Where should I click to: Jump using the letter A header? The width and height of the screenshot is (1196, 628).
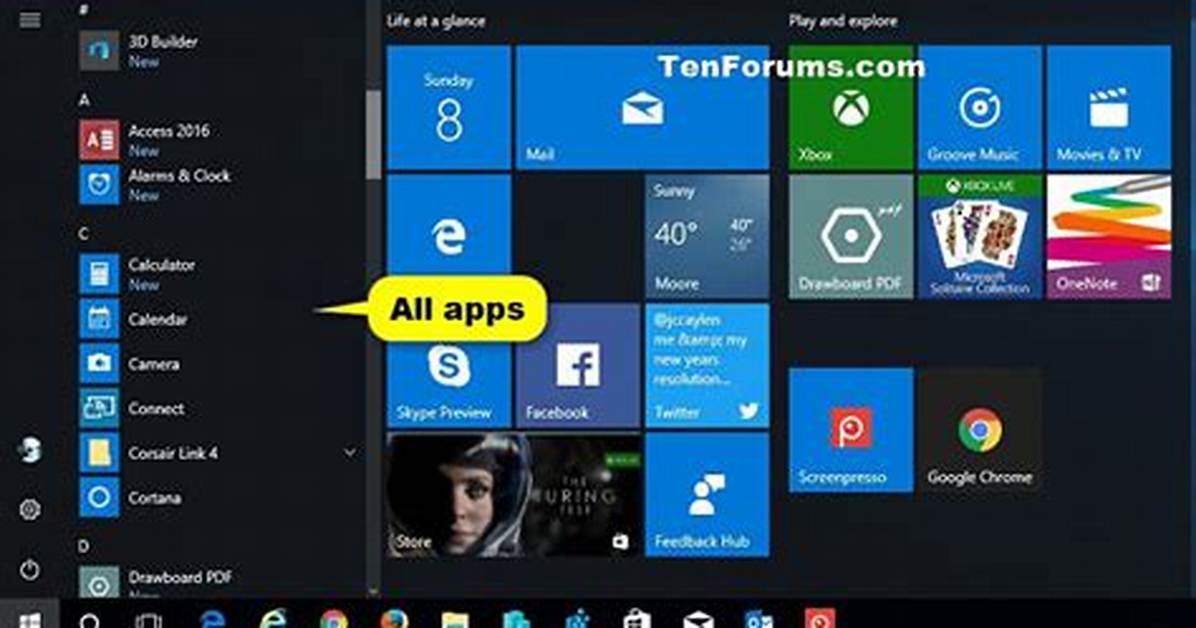(85, 100)
